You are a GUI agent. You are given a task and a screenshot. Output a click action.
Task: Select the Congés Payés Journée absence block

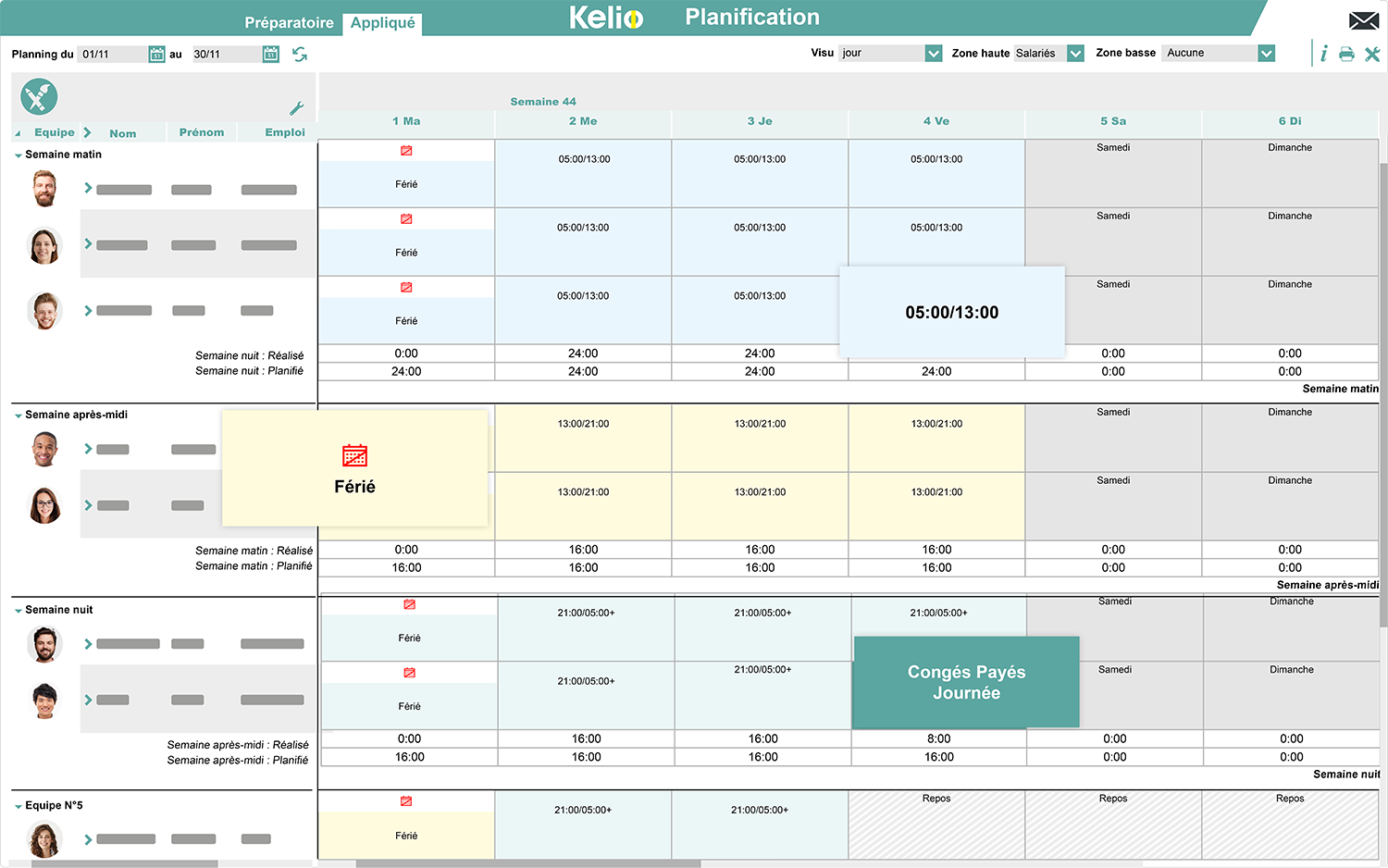pos(966,682)
